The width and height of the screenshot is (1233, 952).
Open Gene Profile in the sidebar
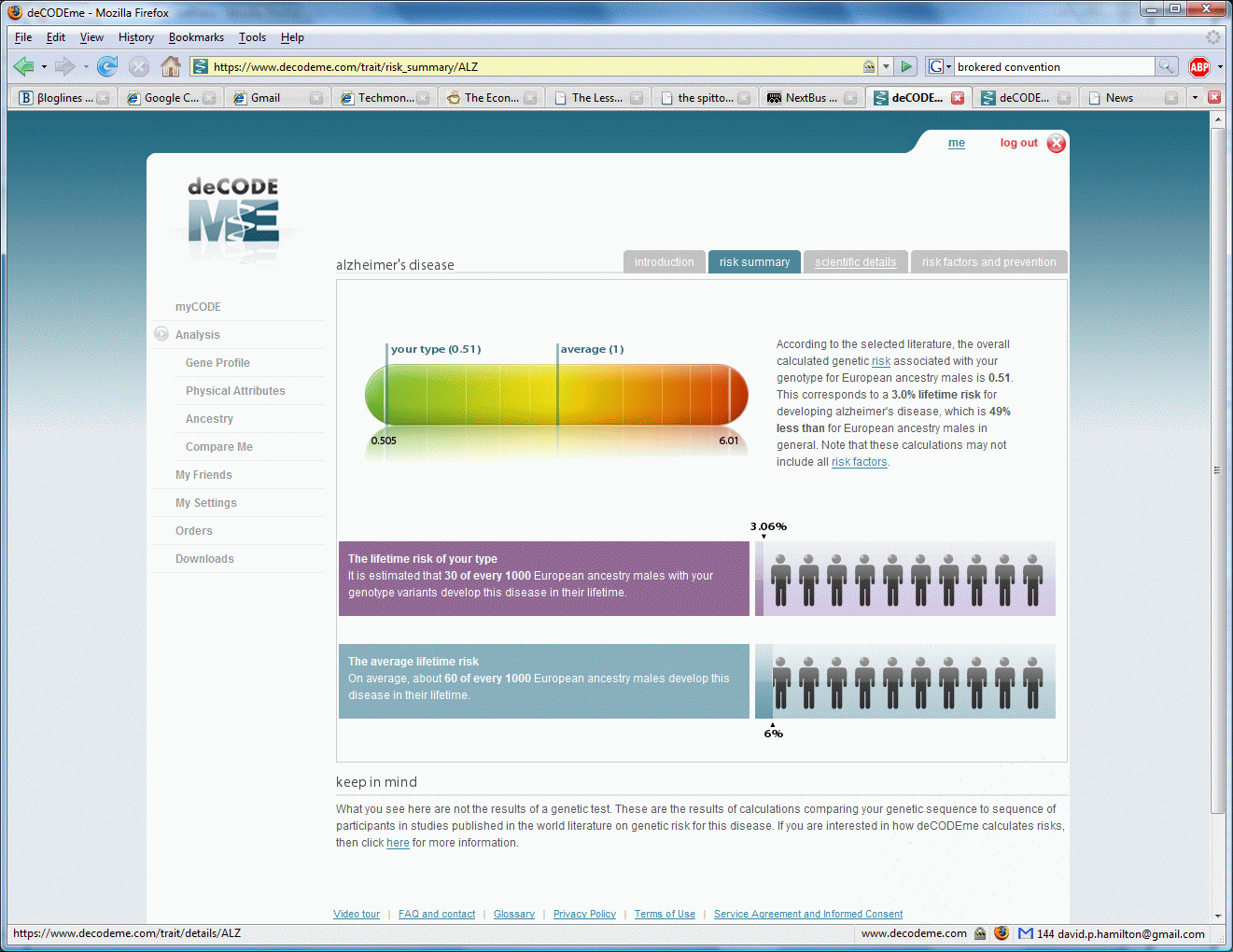(x=217, y=363)
